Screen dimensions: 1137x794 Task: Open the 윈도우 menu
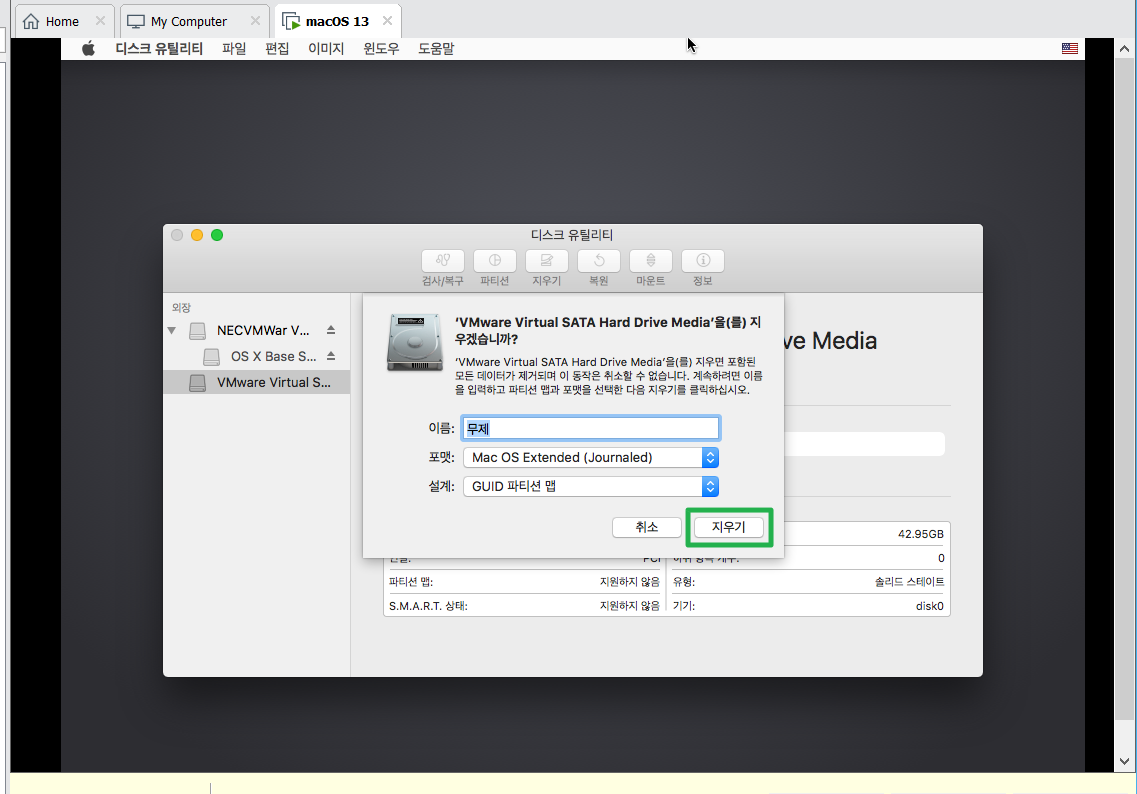(381, 49)
